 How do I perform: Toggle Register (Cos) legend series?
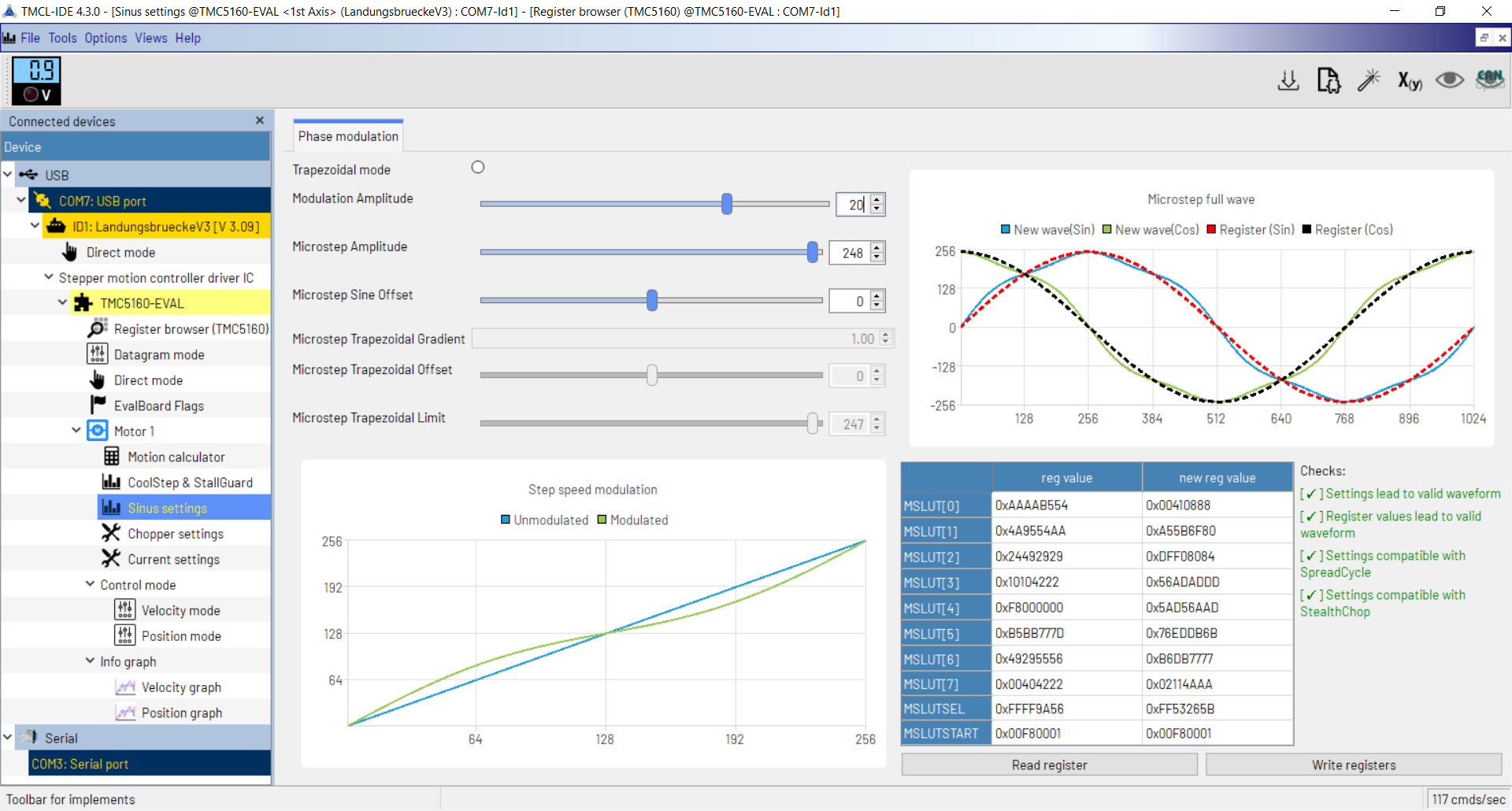point(1347,230)
